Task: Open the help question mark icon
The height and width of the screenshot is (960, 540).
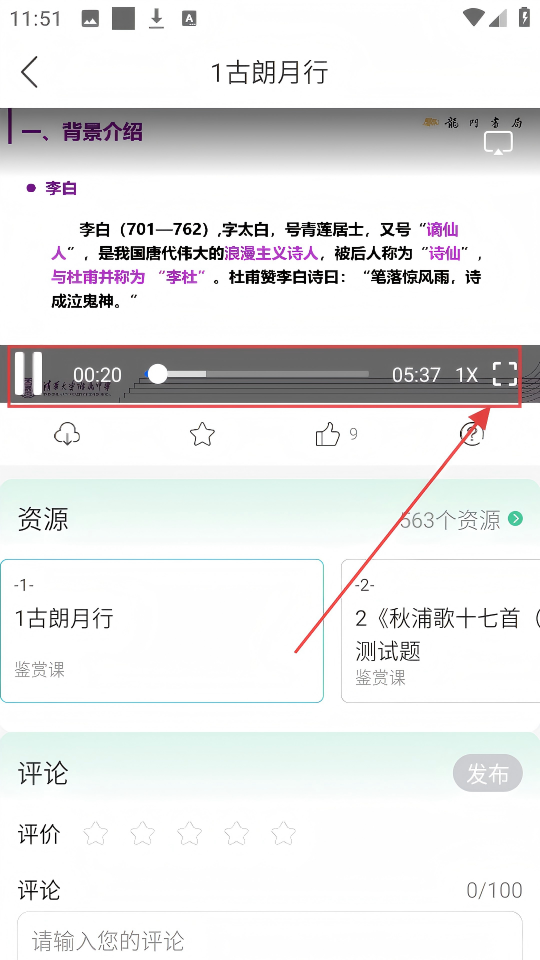Action: coord(471,435)
